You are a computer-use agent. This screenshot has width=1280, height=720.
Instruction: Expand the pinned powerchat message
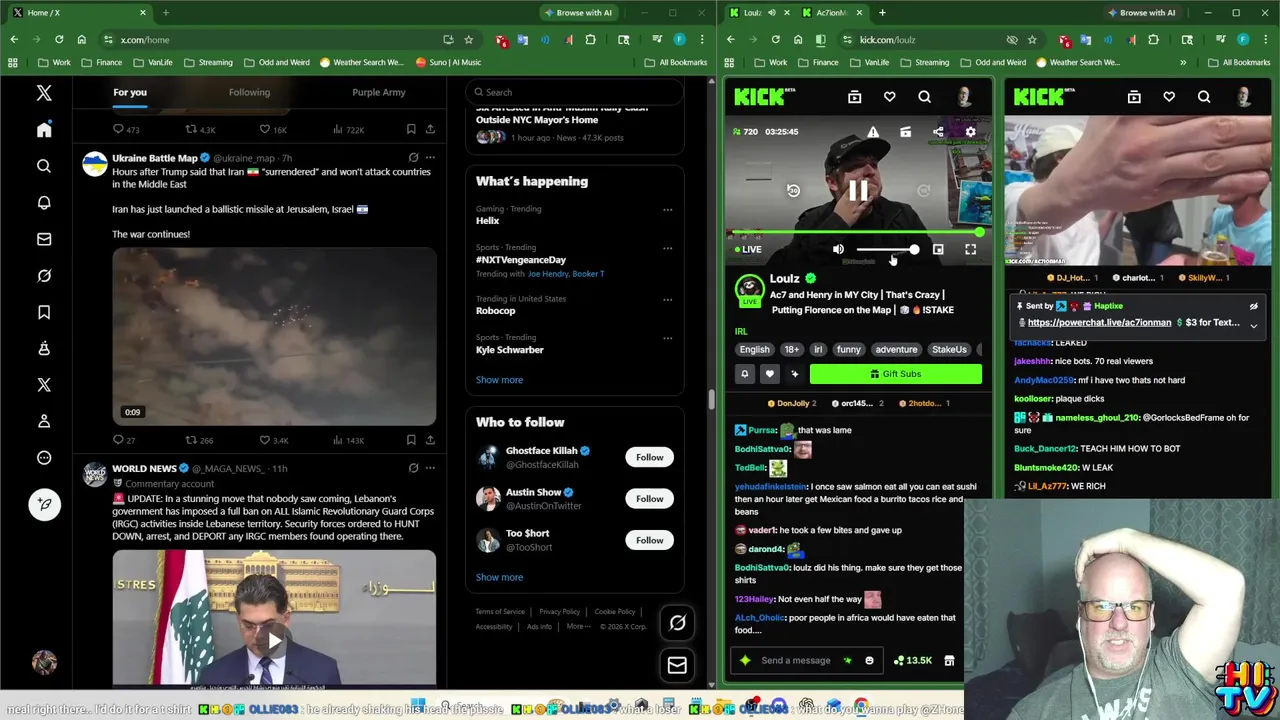[x=1253, y=325]
